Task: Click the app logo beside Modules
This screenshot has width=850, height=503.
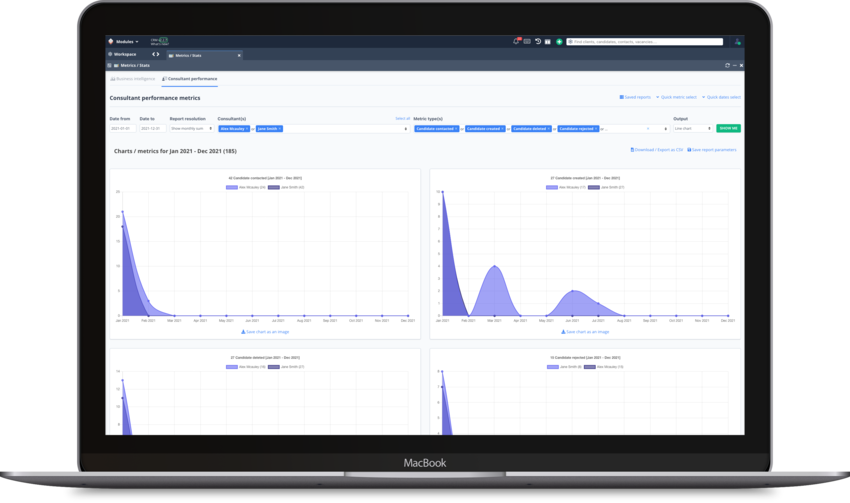Action: click(111, 41)
